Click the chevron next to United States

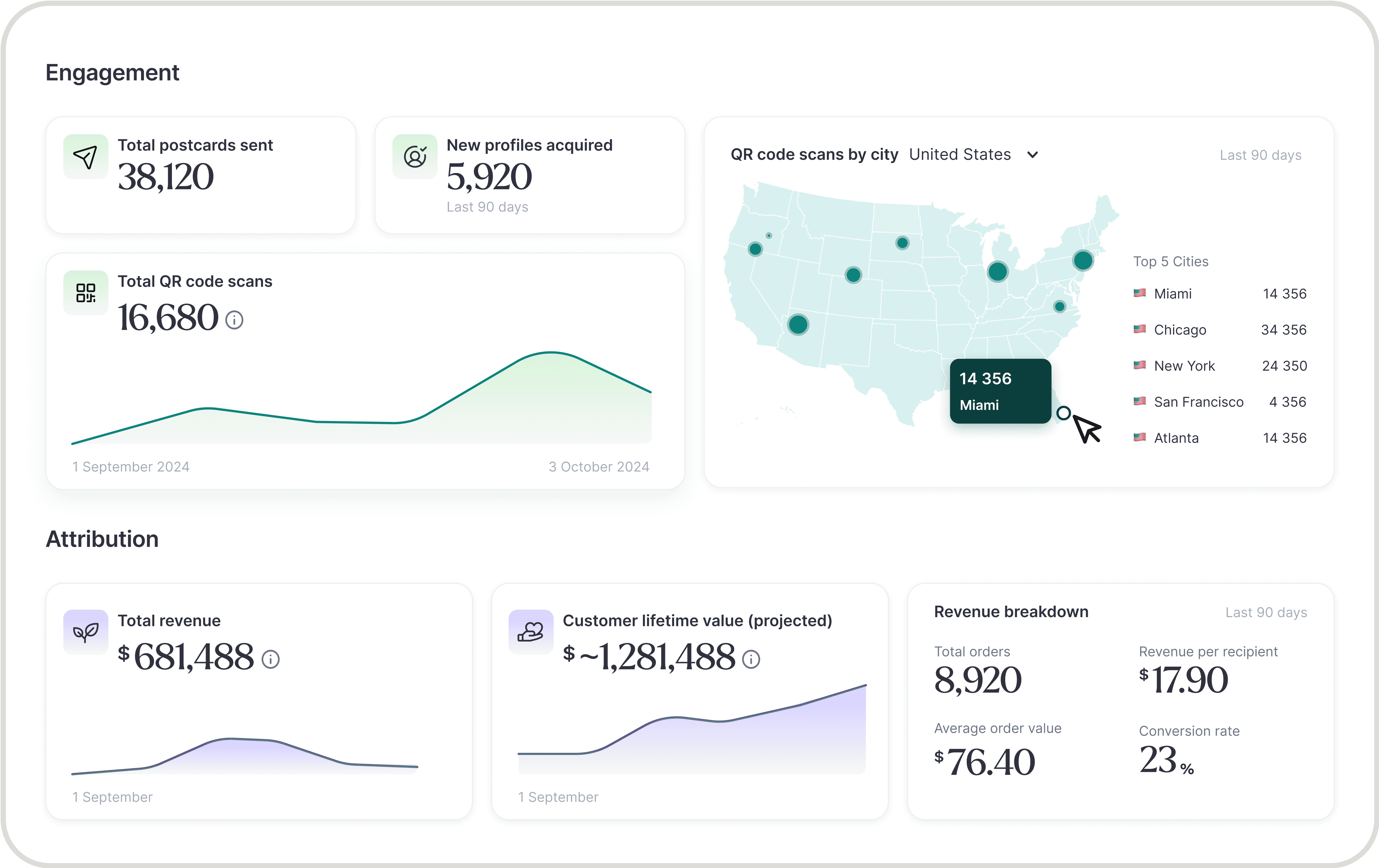[1033, 155]
